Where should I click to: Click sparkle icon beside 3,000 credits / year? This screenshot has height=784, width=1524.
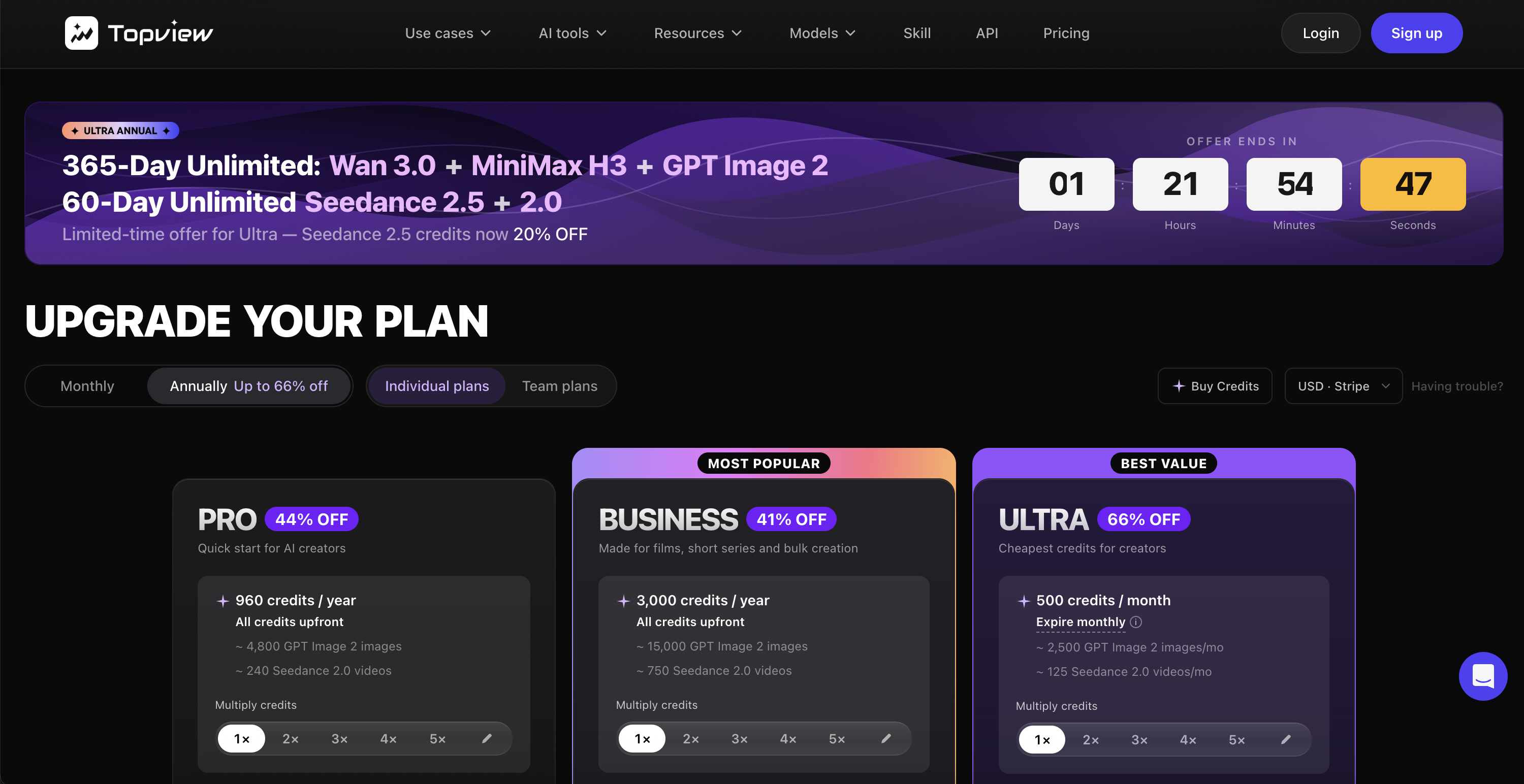pos(623,601)
